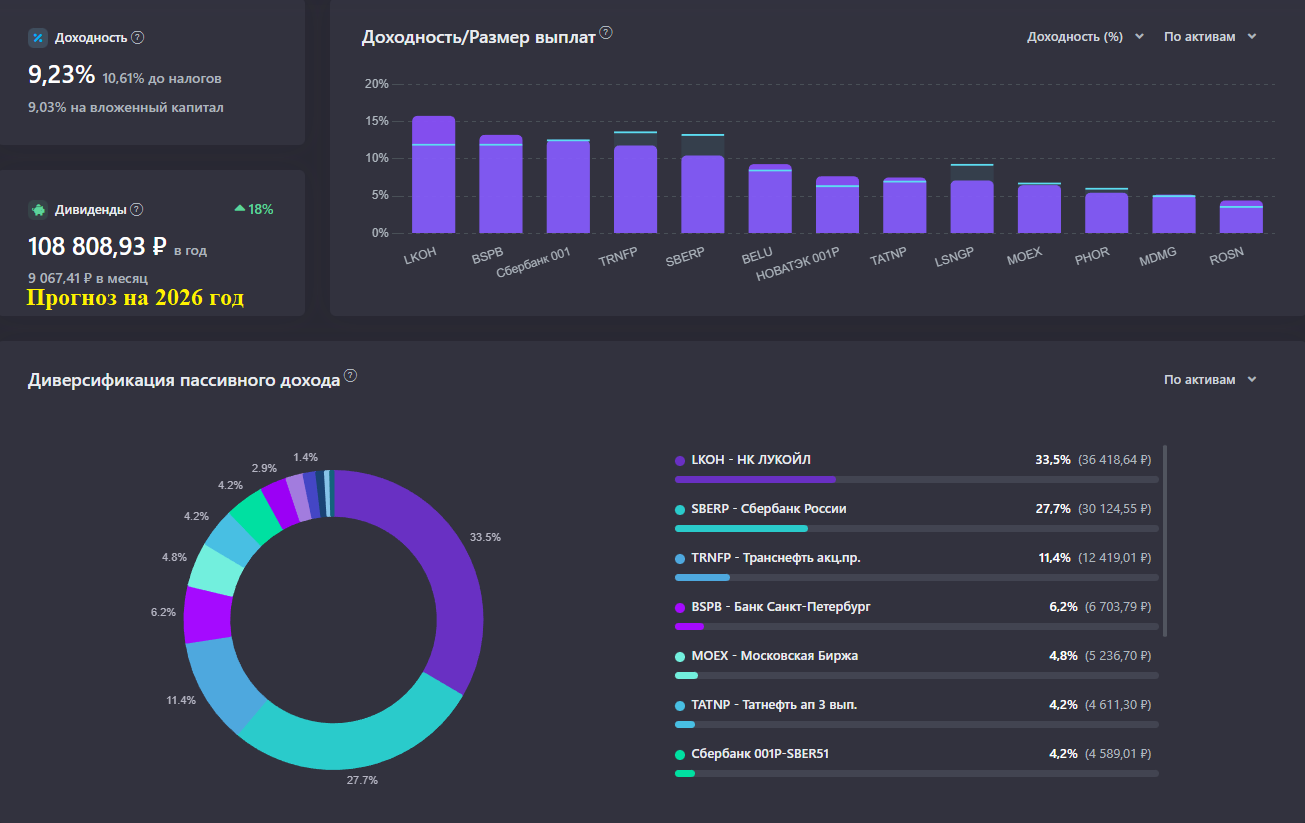This screenshot has height=823, width=1305.
Task: Select the BSPB bar in the yield chart
Action: click(501, 184)
